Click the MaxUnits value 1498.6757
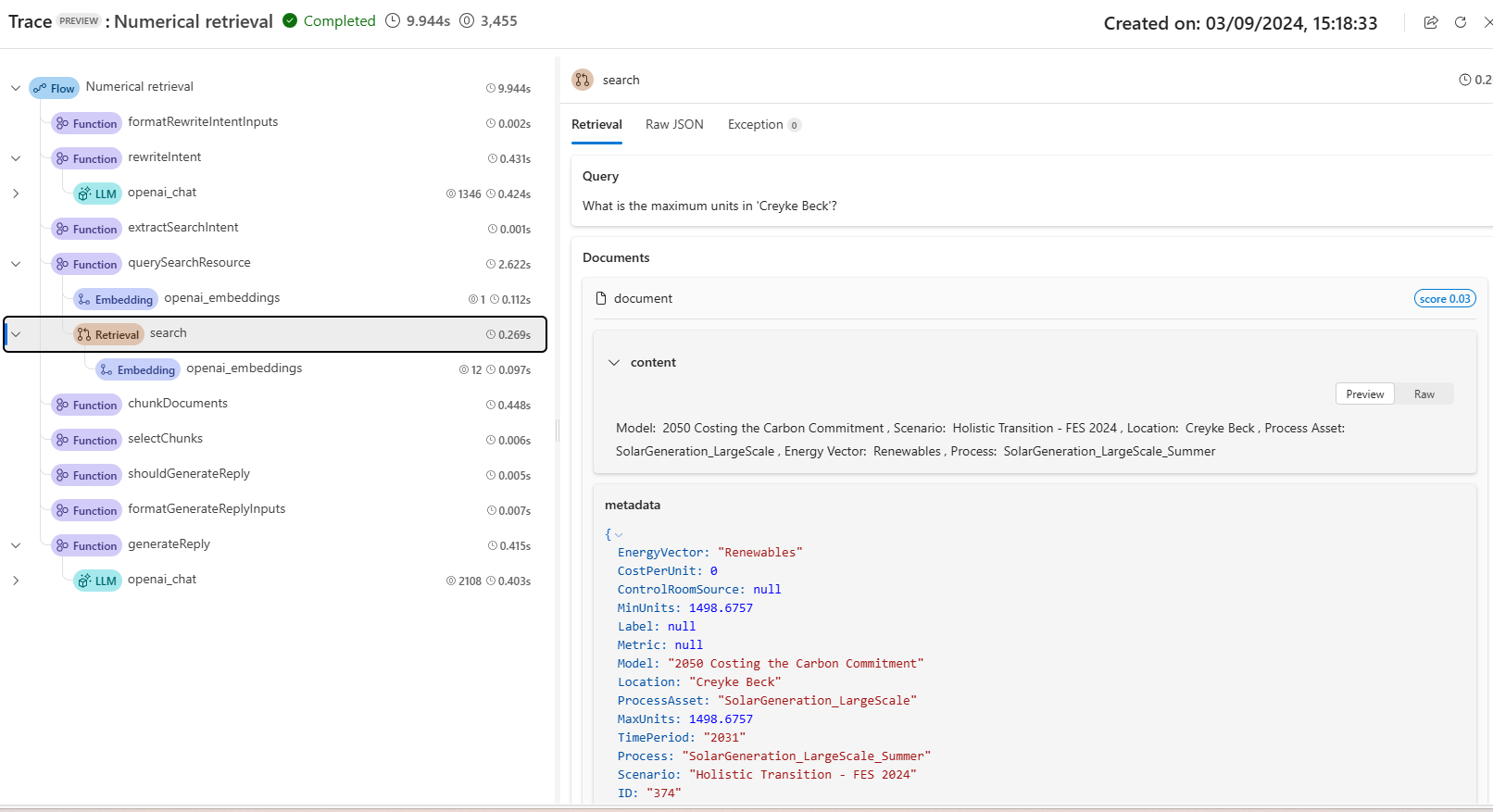 coord(721,718)
